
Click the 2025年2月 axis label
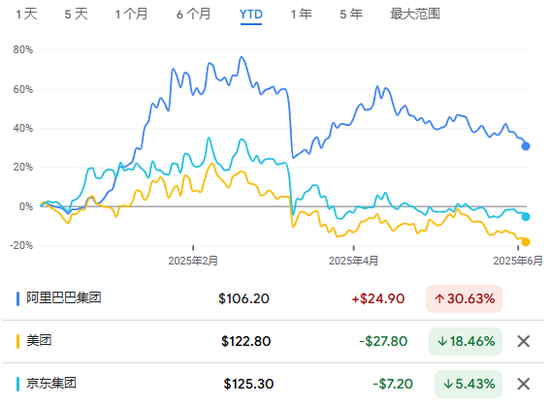click(193, 261)
